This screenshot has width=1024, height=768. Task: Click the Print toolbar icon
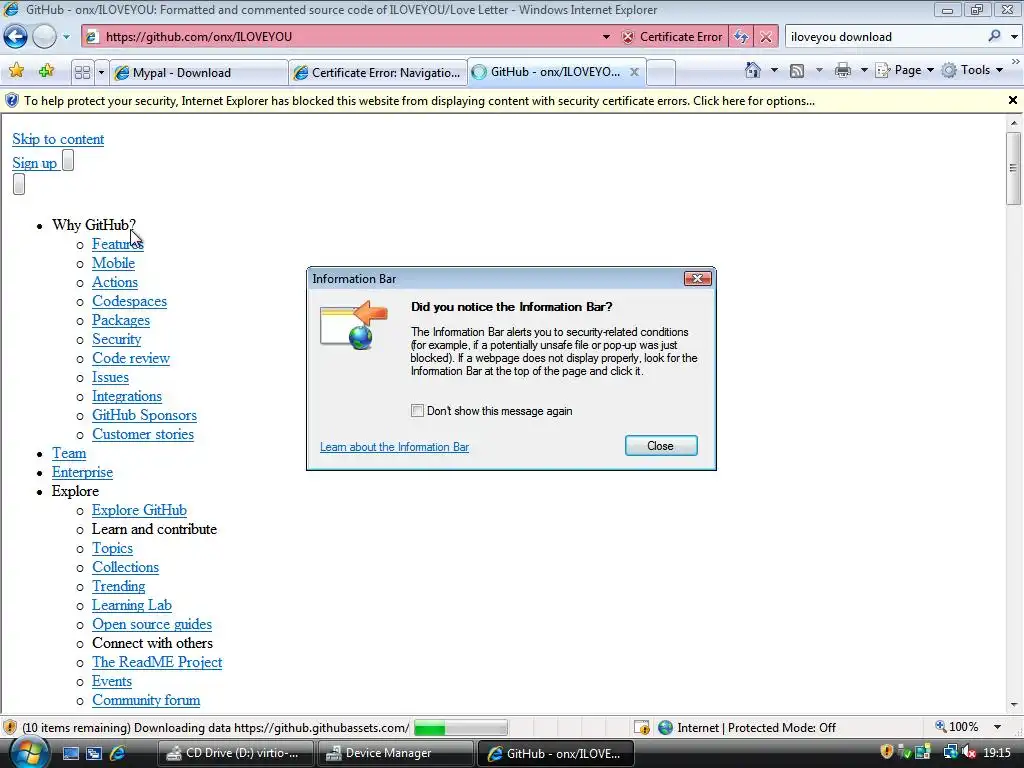[842, 70]
